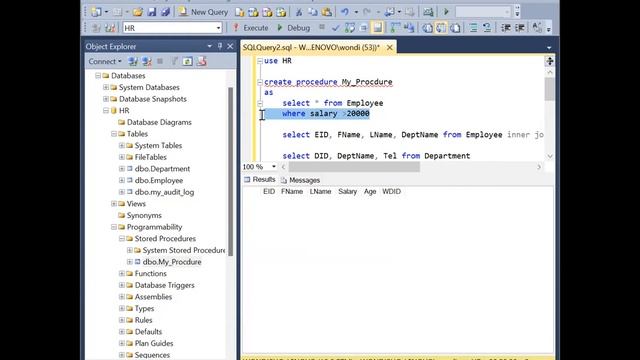Collapse the HR database node
The height and width of the screenshot is (360, 640).
pos(106,110)
